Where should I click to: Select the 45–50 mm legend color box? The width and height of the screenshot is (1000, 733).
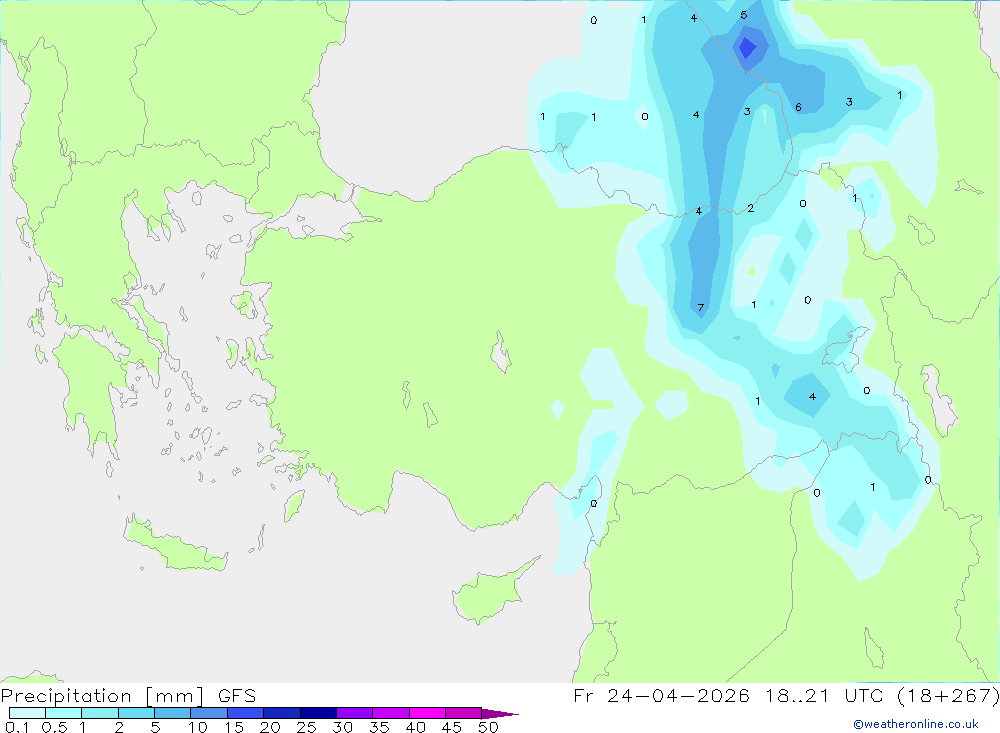(464, 713)
